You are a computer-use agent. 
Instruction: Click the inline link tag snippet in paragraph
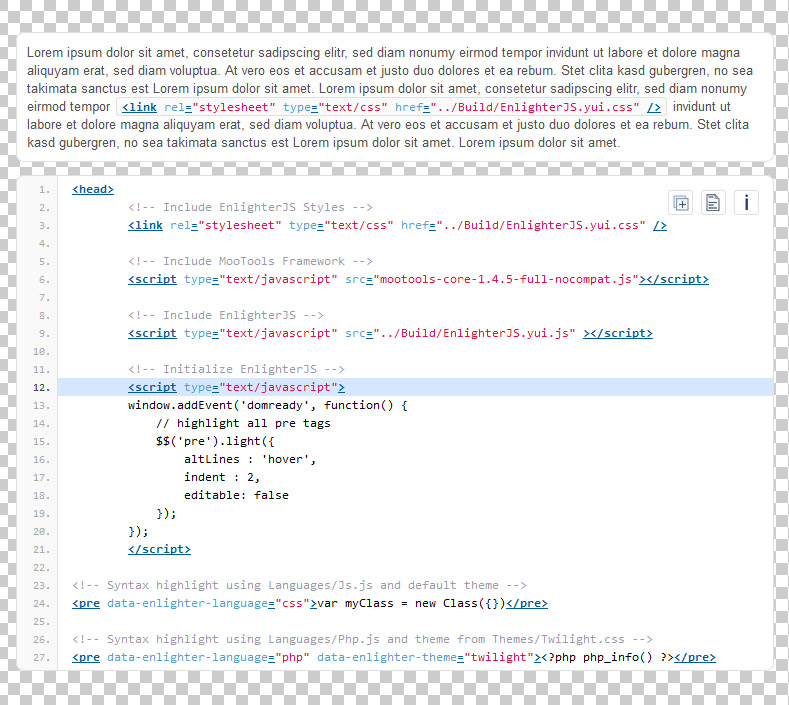tap(391, 108)
